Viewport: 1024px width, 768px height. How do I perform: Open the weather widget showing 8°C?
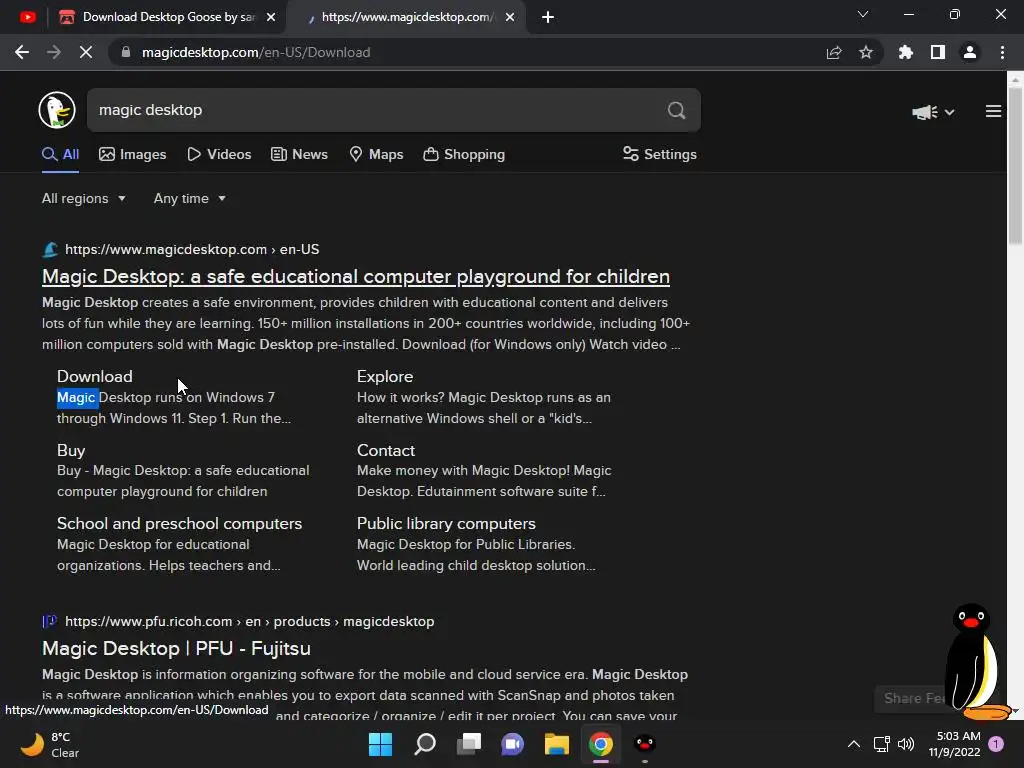coord(49,744)
